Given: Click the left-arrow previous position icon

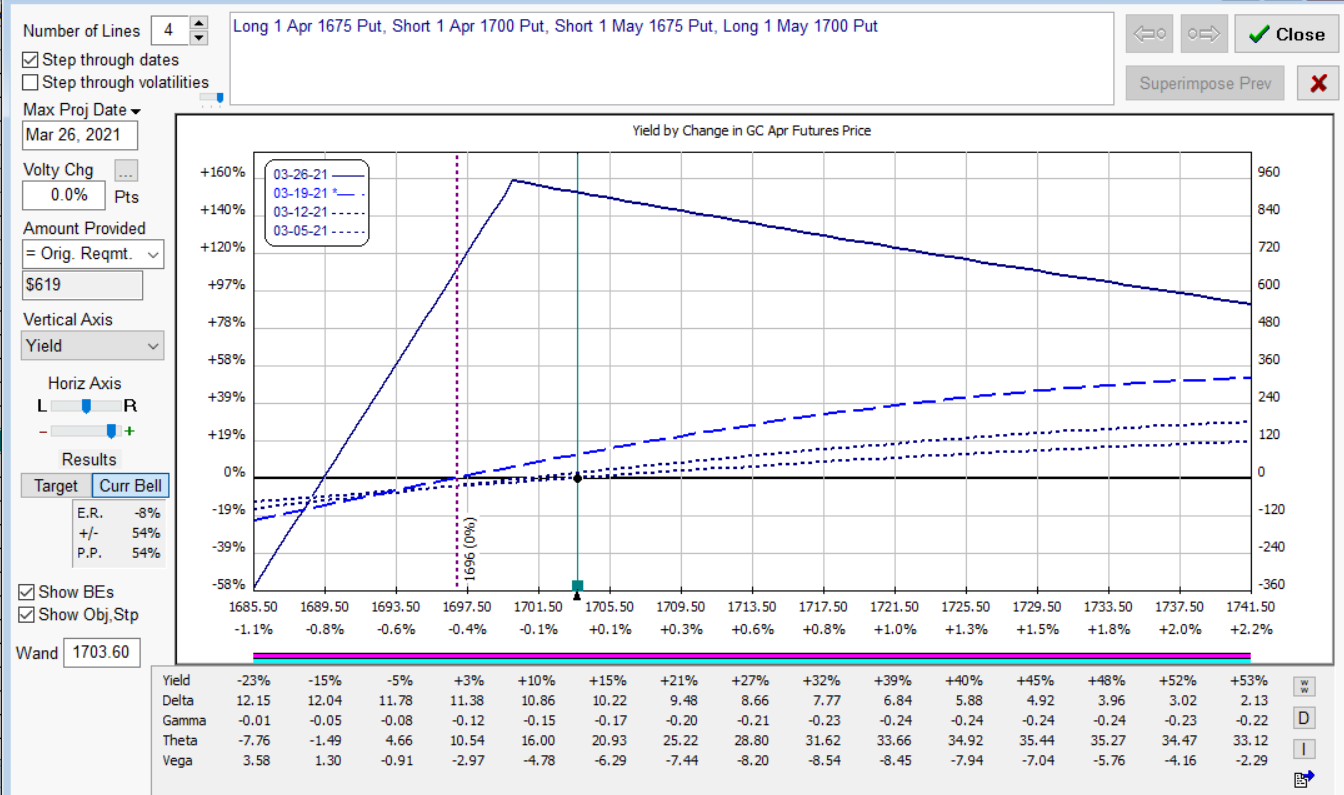Looking at the screenshot, I should (1149, 33).
